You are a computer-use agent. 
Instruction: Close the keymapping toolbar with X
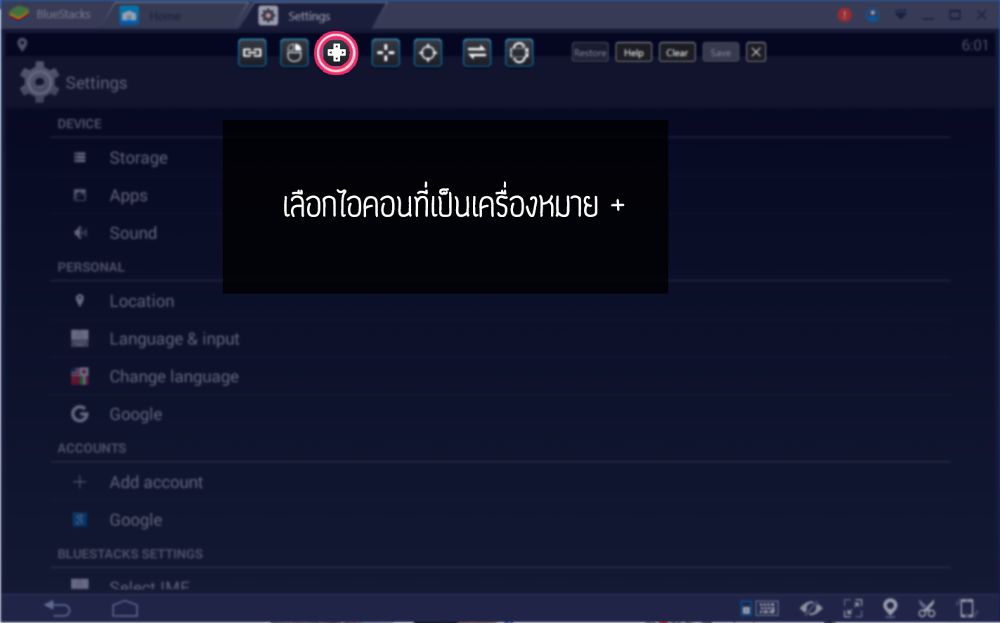(756, 53)
